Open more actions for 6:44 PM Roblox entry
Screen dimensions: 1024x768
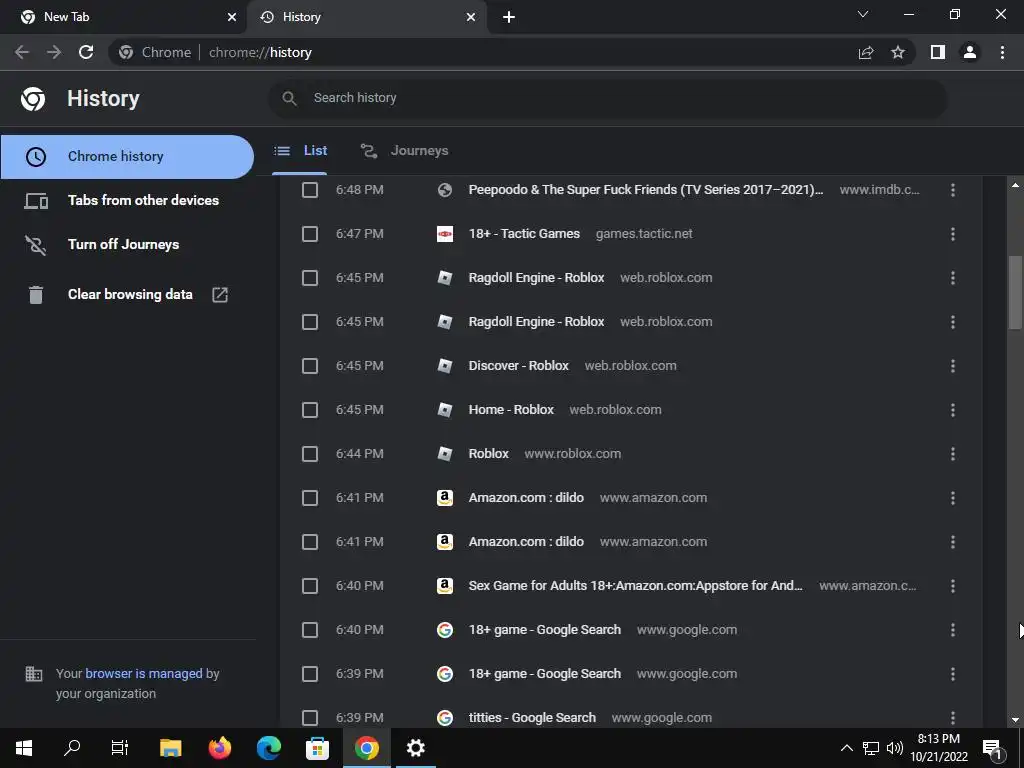[953, 454]
